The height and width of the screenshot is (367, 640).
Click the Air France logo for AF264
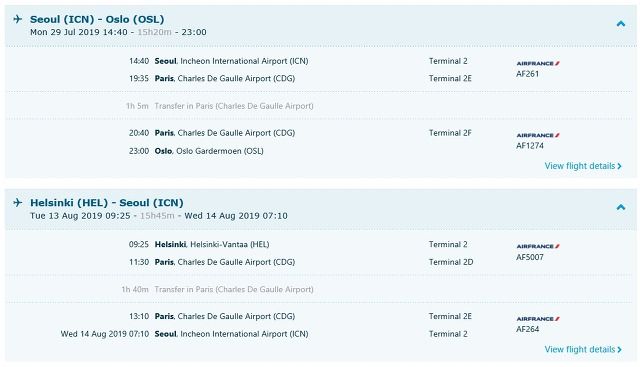(538, 319)
